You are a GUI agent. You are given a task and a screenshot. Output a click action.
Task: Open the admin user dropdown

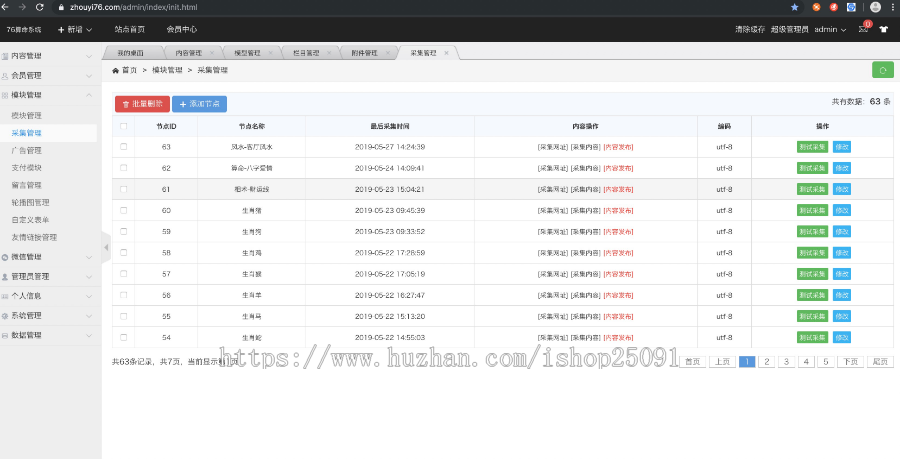[830, 29]
